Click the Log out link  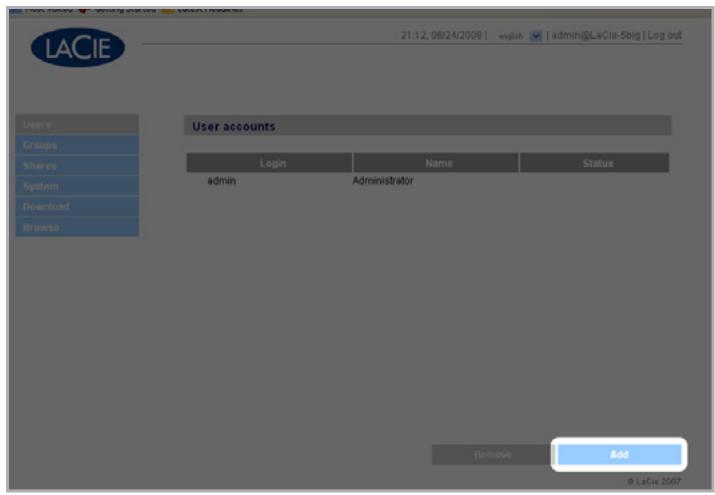(x=664, y=35)
